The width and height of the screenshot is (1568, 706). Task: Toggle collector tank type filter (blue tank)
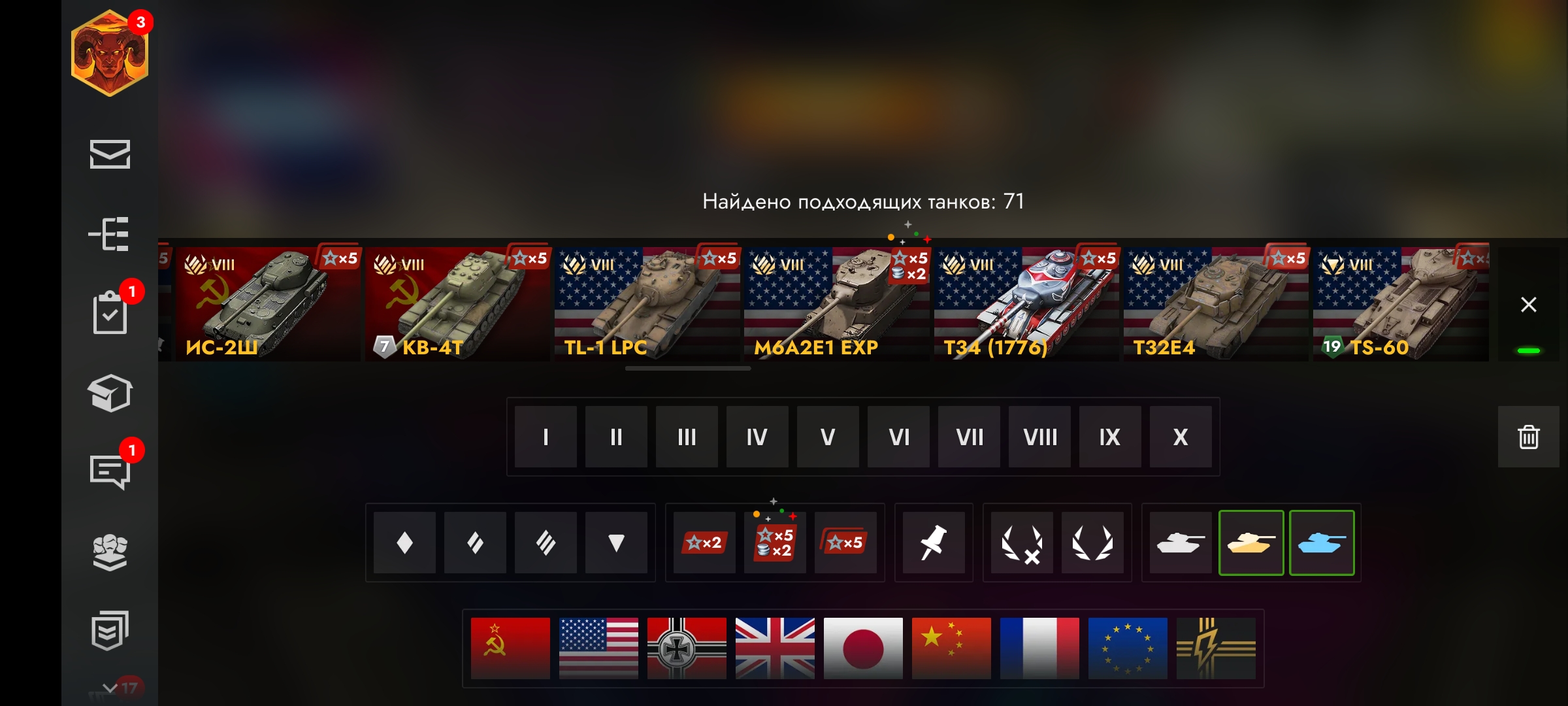coord(1322,543)
